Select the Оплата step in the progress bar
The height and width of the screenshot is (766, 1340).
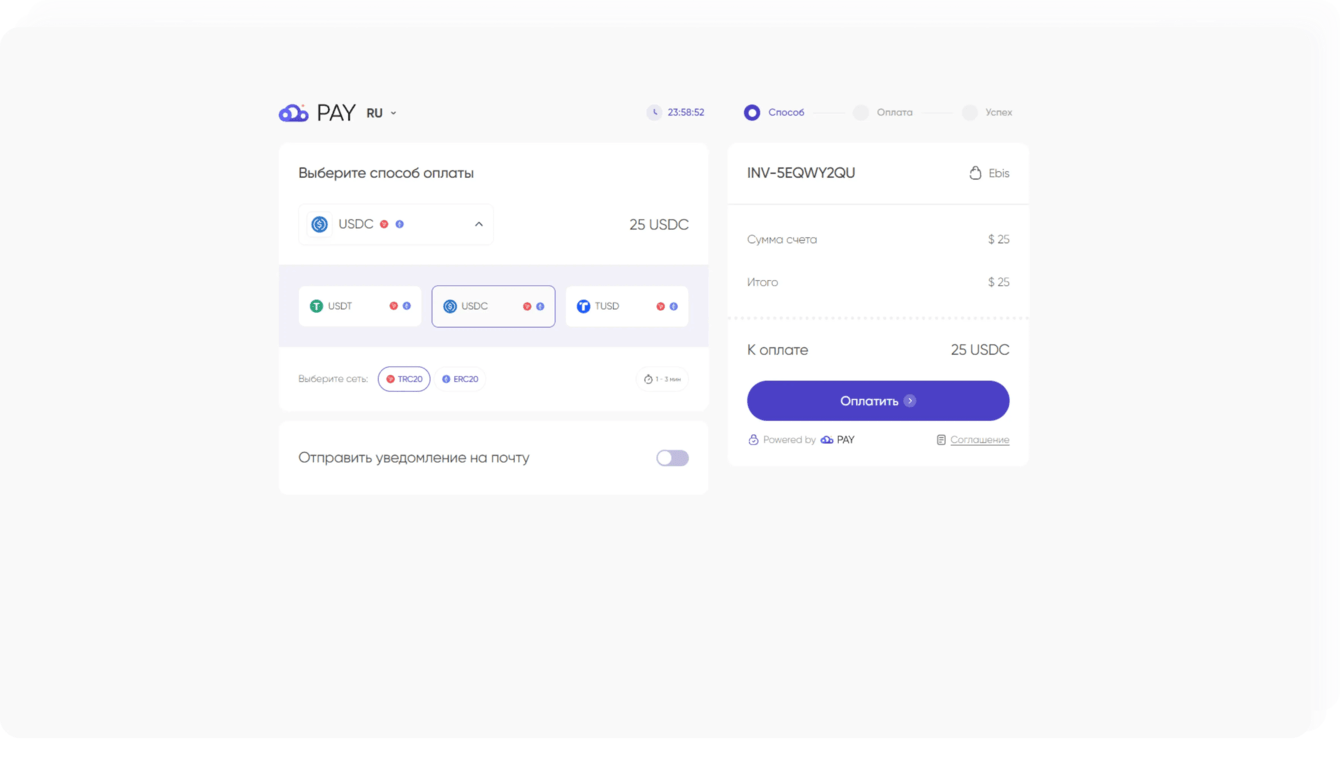(884, 112)
